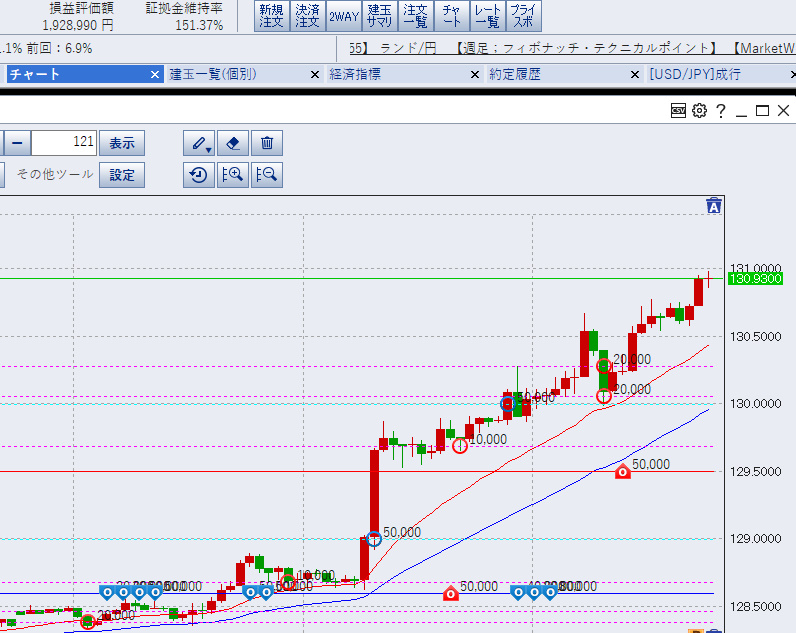Click the zoom out magnifier icon
This screenshot has width=796, height=633.
pyautogui.click(x=267, y=175)
